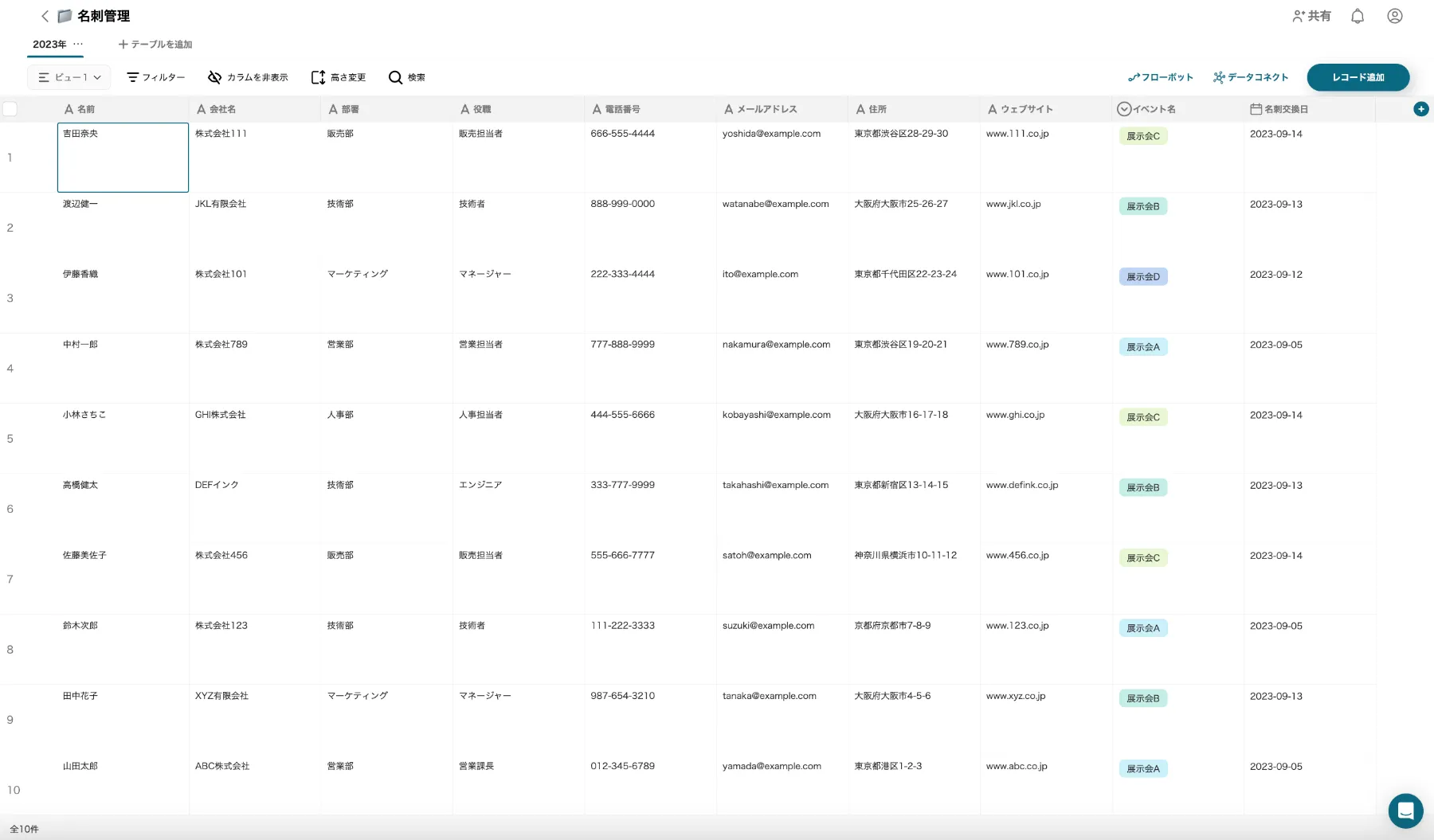Select the 高さ変更 row height tool
Screen dimensions: 1434x840
click(x=339, y=77)
